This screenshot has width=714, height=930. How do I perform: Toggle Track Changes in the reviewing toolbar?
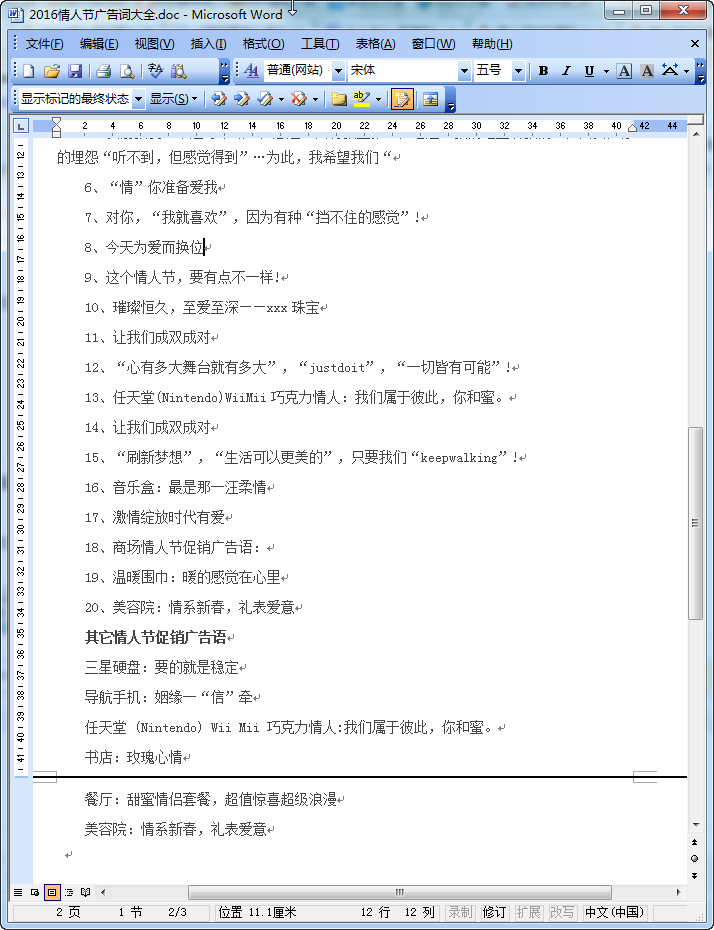coord(401,99)
